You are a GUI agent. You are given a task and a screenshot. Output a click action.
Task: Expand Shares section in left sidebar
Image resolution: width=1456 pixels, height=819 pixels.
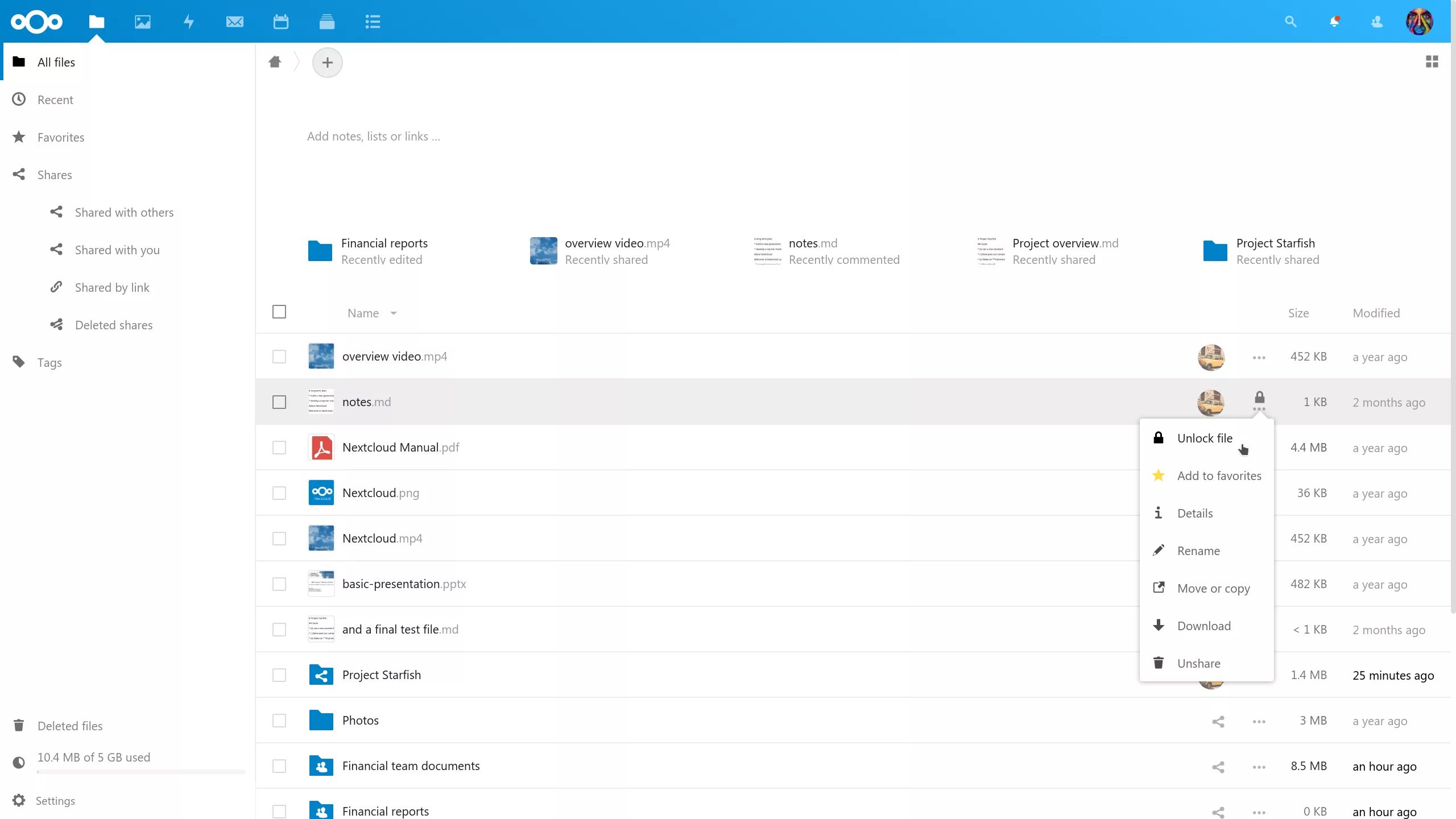tap(54, 174)
